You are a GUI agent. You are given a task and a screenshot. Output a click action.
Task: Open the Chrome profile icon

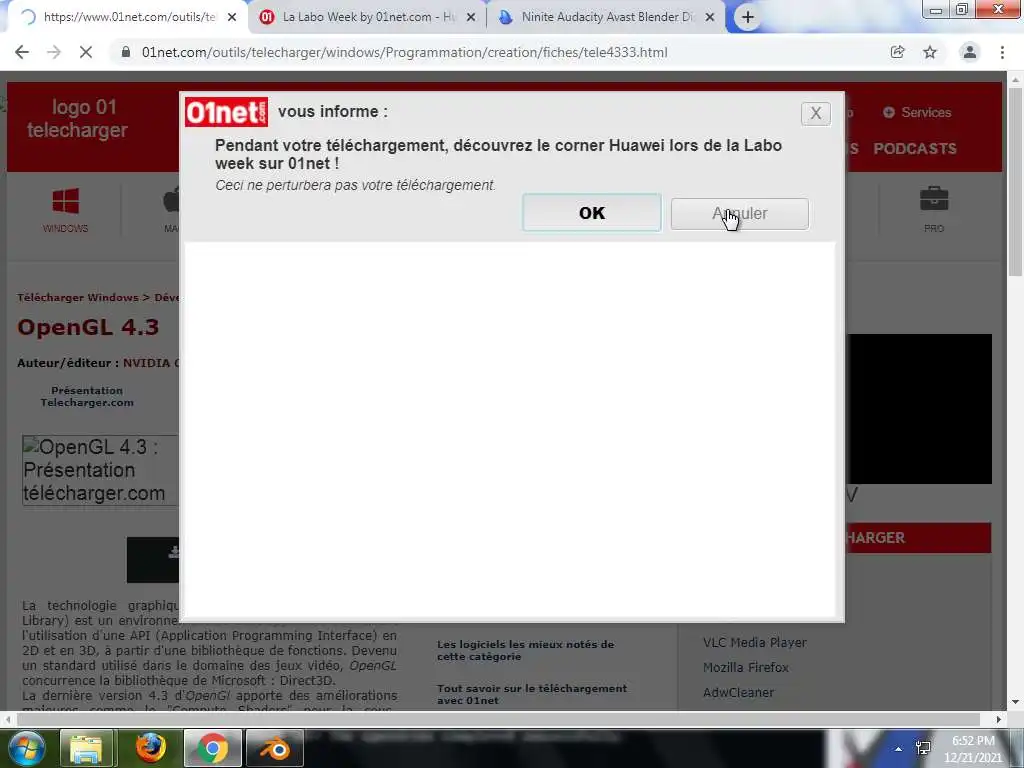pyautogui.click(x=970, y=52)
